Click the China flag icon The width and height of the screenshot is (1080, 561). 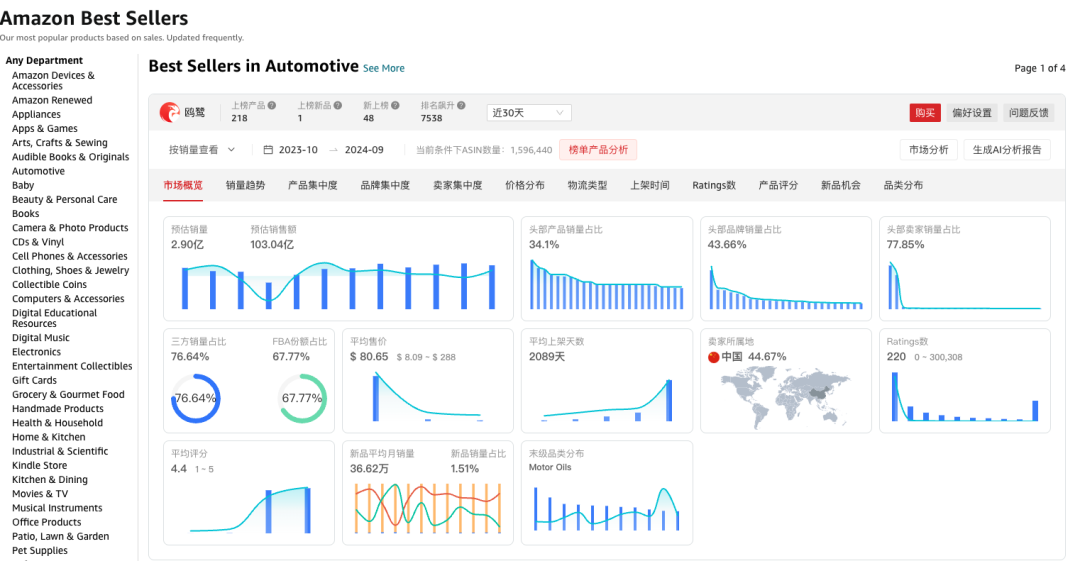(x=714, y=357)
